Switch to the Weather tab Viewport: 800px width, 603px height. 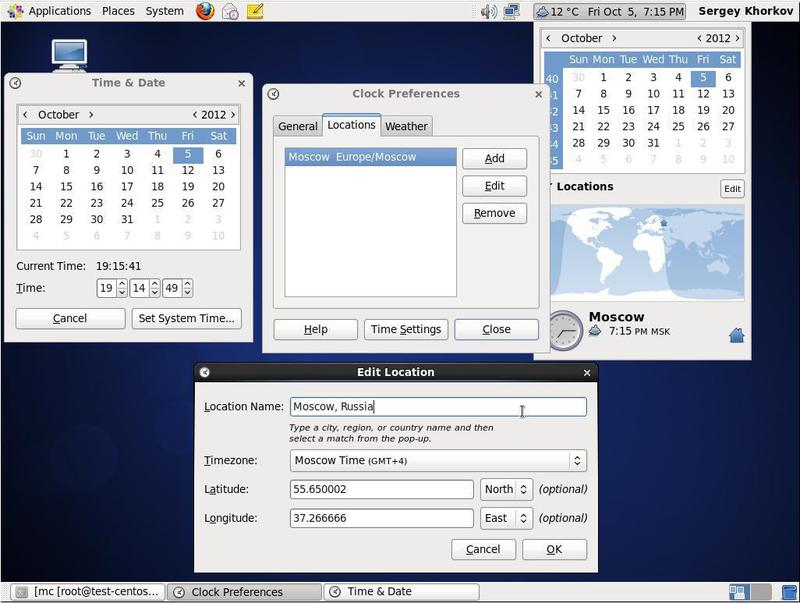(x=406, y=126)
